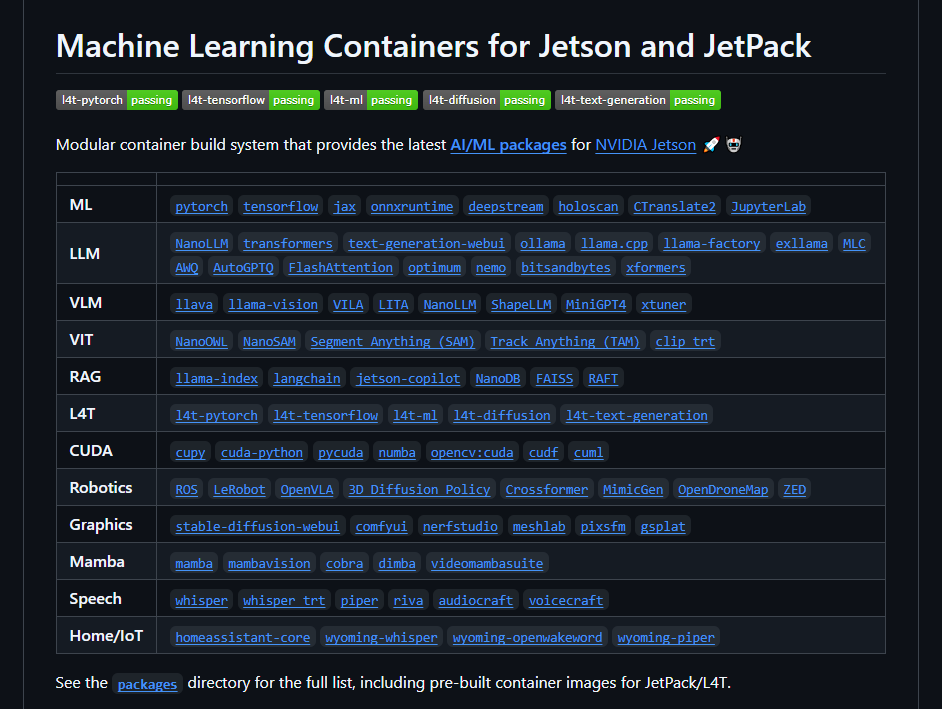Open the tensorflow package link

(x=281, y=207)
